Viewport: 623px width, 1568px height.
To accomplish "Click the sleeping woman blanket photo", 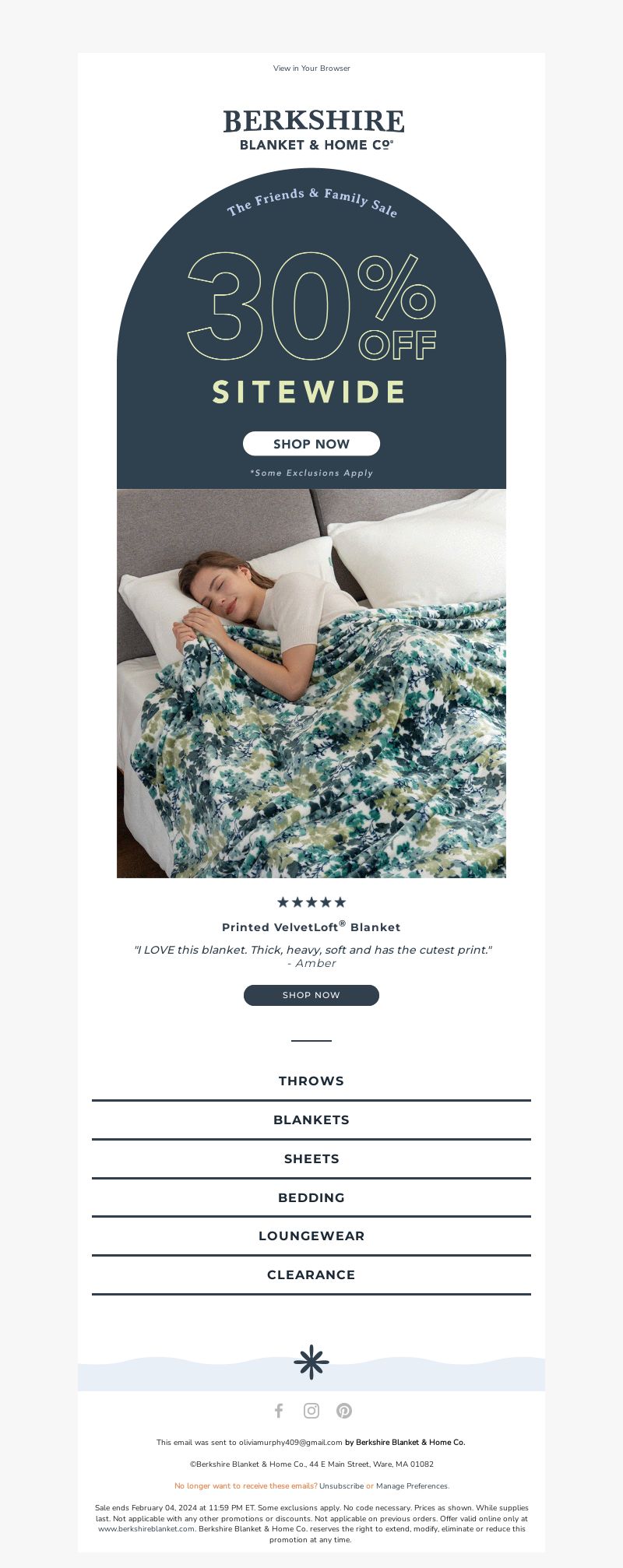I will (311, 684).
